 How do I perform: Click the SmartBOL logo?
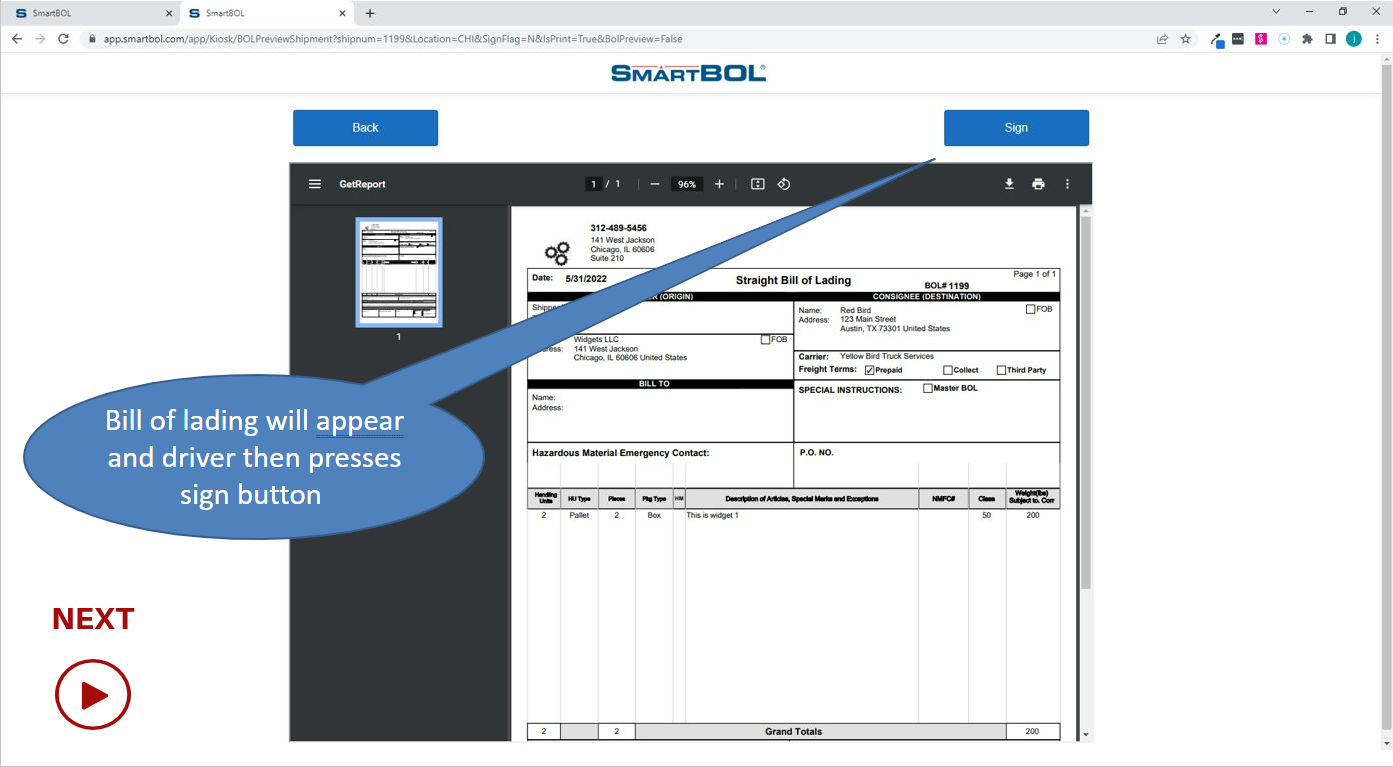(688, 73)
